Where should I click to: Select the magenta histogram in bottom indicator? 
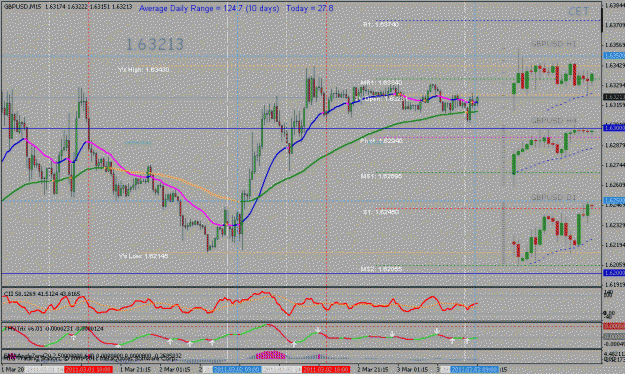(271, 354)
